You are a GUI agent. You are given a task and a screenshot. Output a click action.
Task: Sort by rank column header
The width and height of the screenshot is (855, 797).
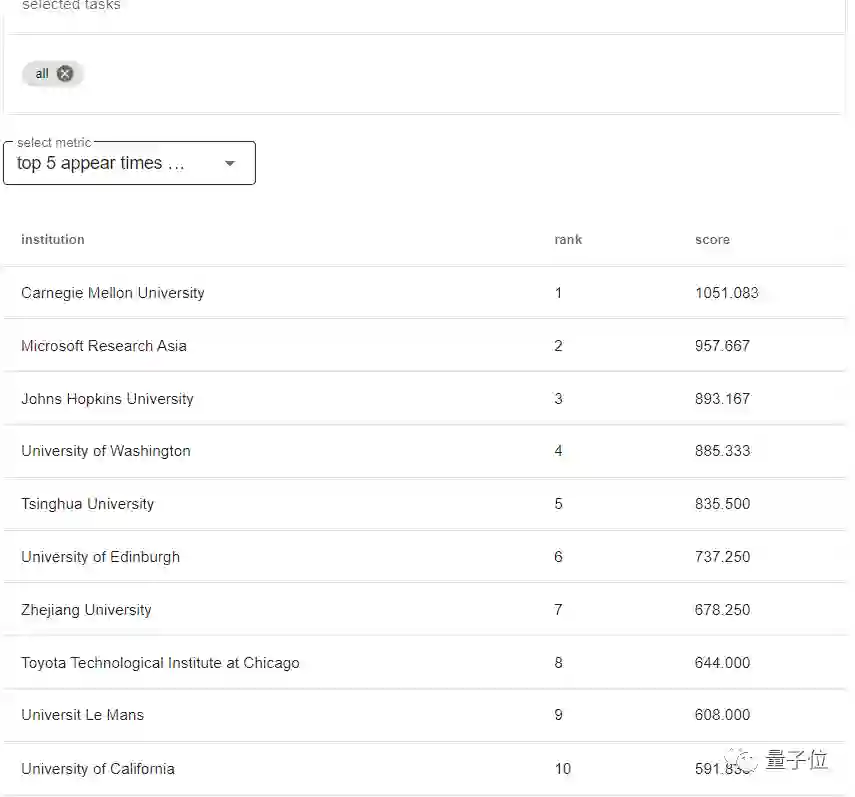(x=568, y=239)
